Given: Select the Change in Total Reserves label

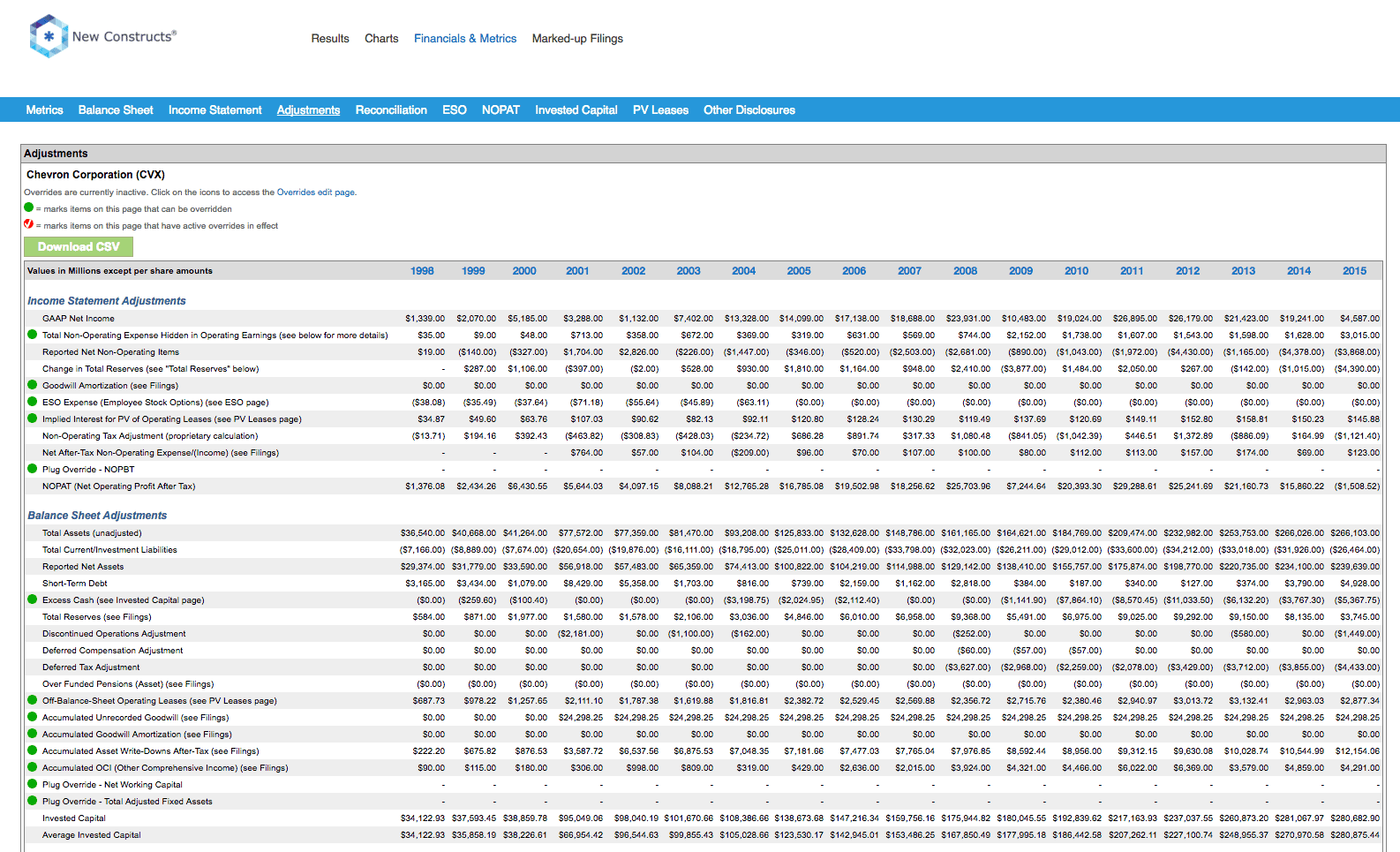Looking at the screenshot, I should point(151,369).
